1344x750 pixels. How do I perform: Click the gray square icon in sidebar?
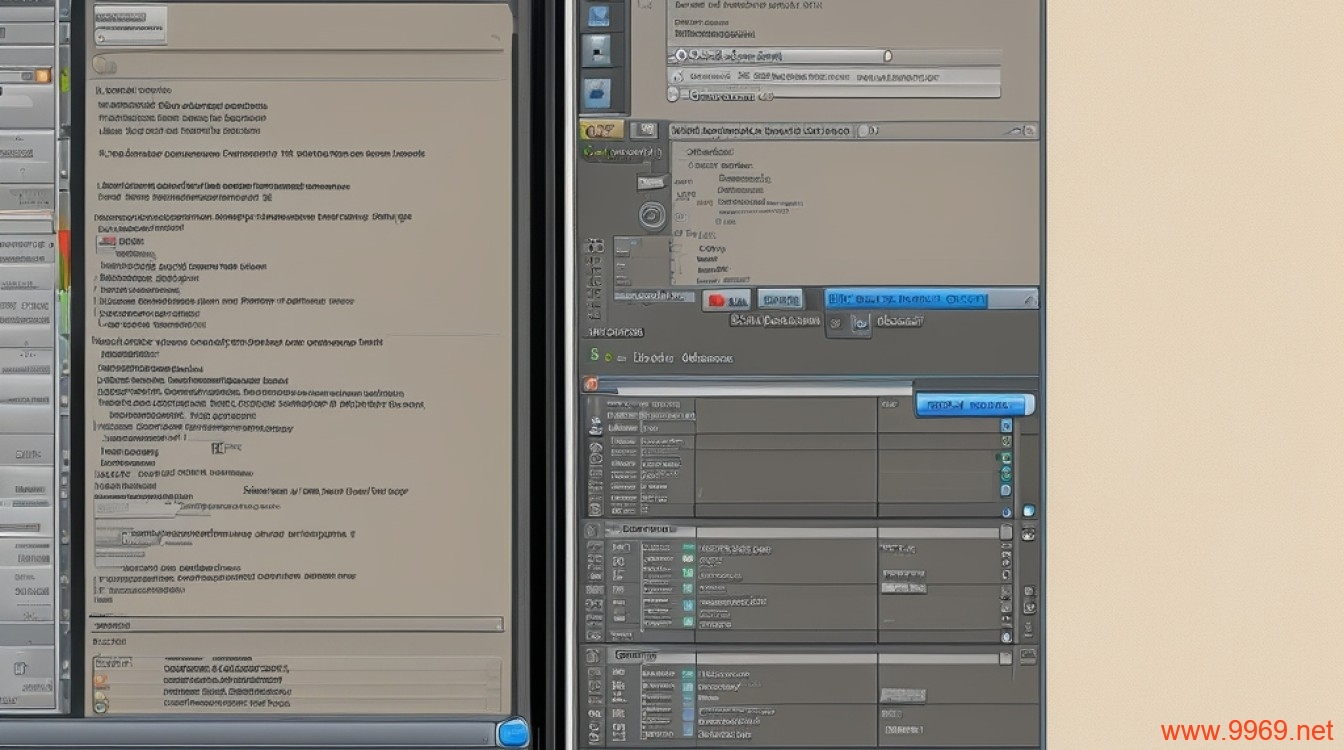pyautogui.click(x=597, y=48)
